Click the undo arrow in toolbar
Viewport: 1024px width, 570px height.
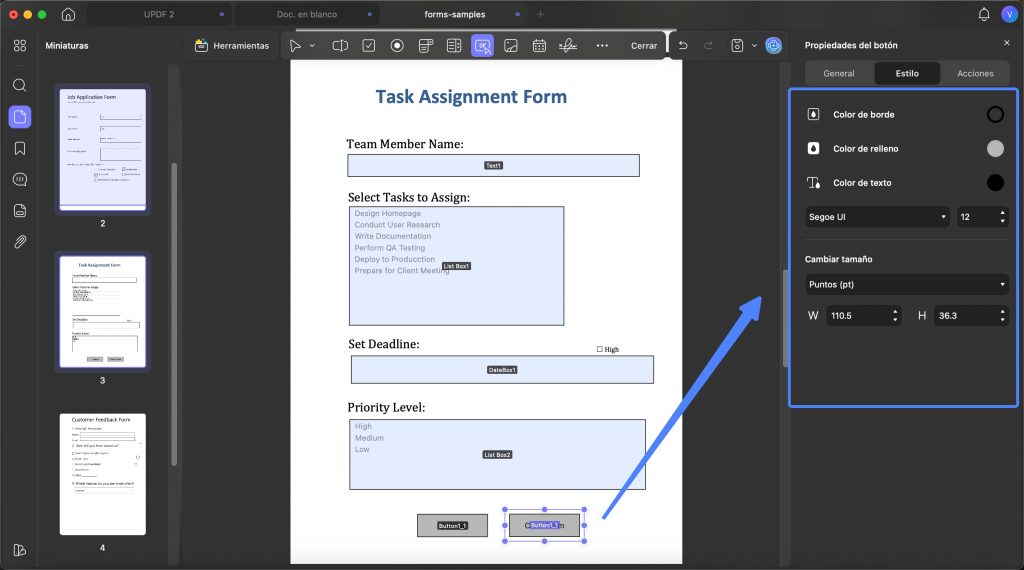[x=683, y=46]
